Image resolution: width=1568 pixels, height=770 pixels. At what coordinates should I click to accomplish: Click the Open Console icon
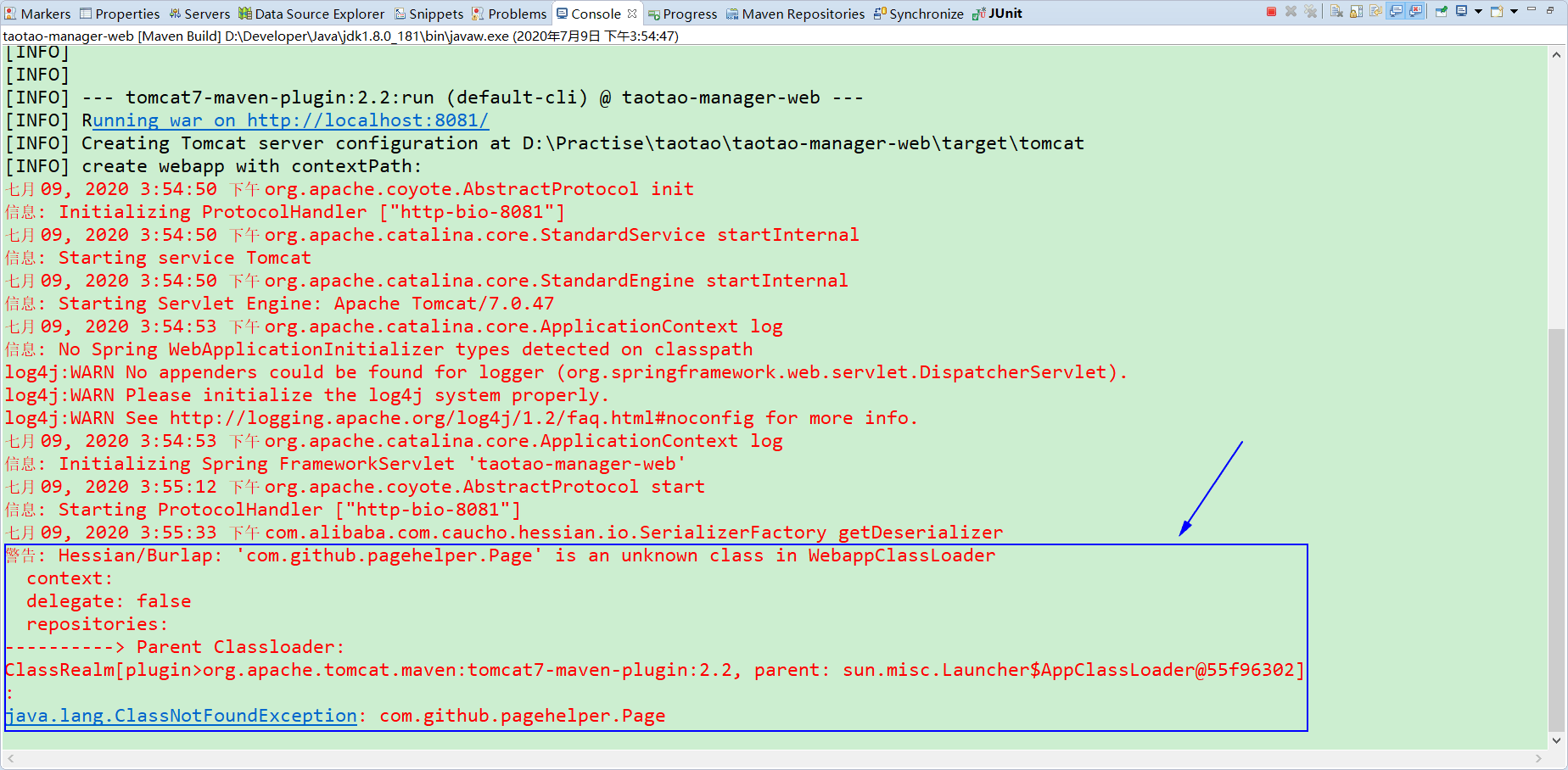tap(1498, 12)
